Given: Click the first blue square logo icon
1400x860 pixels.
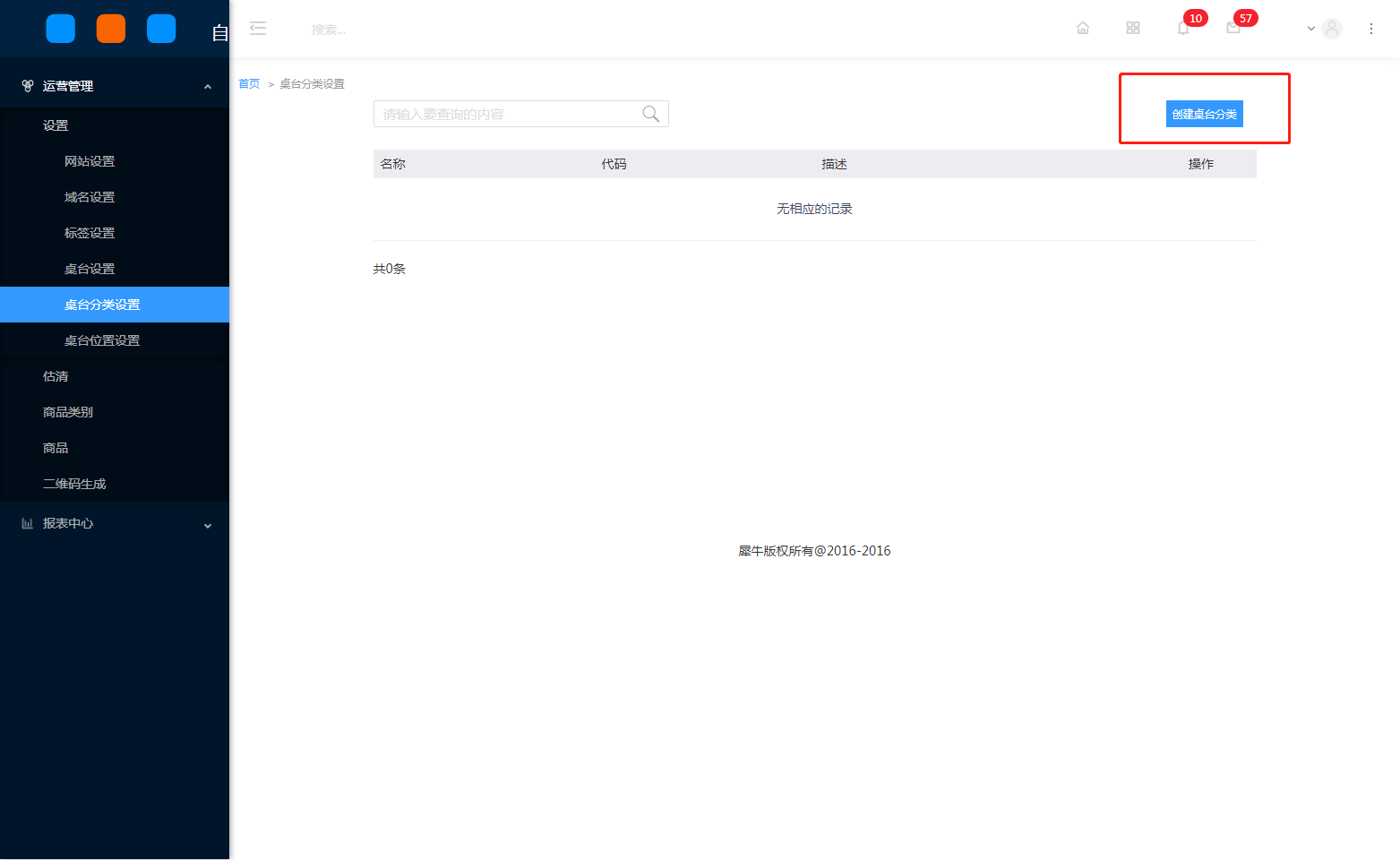Looking at the screenshot, I should point(61,29).
